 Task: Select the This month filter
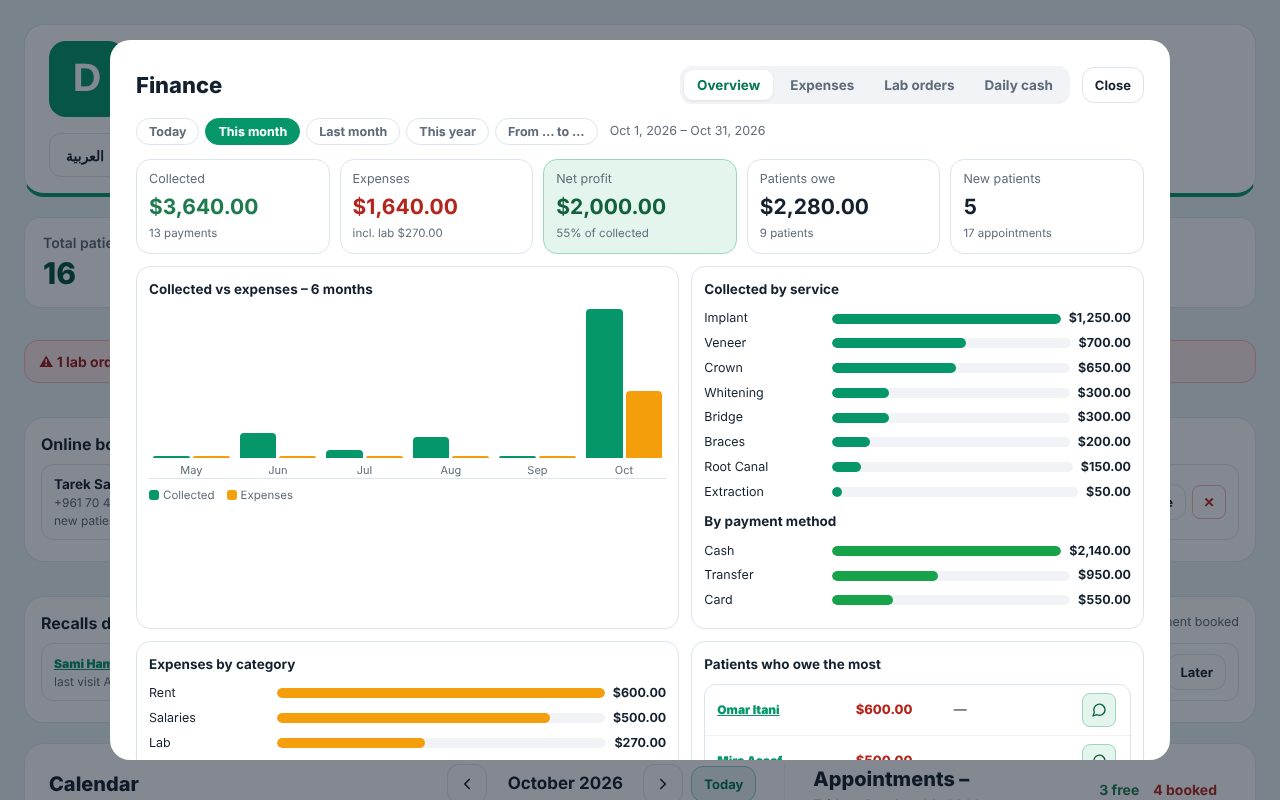(x=253, y=132)
